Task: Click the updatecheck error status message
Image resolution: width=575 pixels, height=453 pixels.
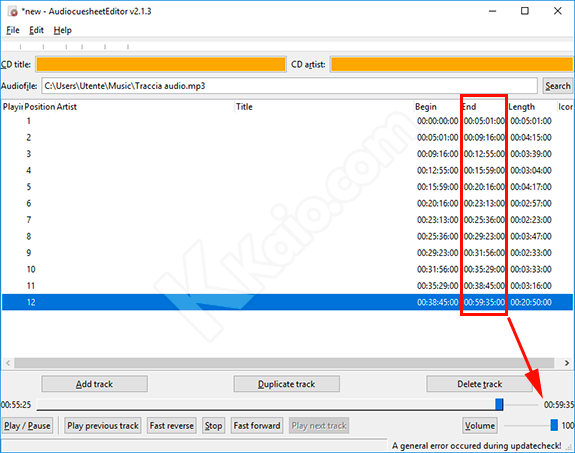Action: [x=476, y=446]
